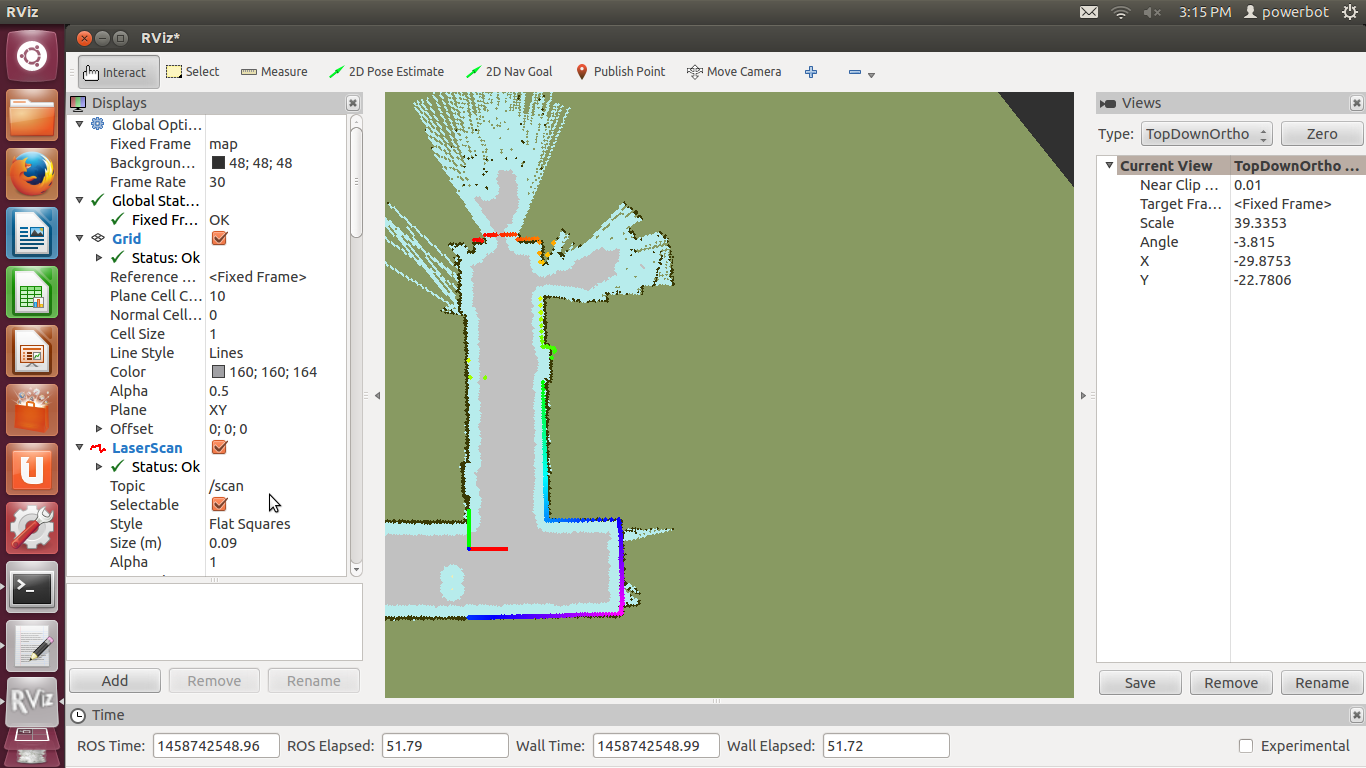
Task: Close the Views panel
Action: (1356, 103)
